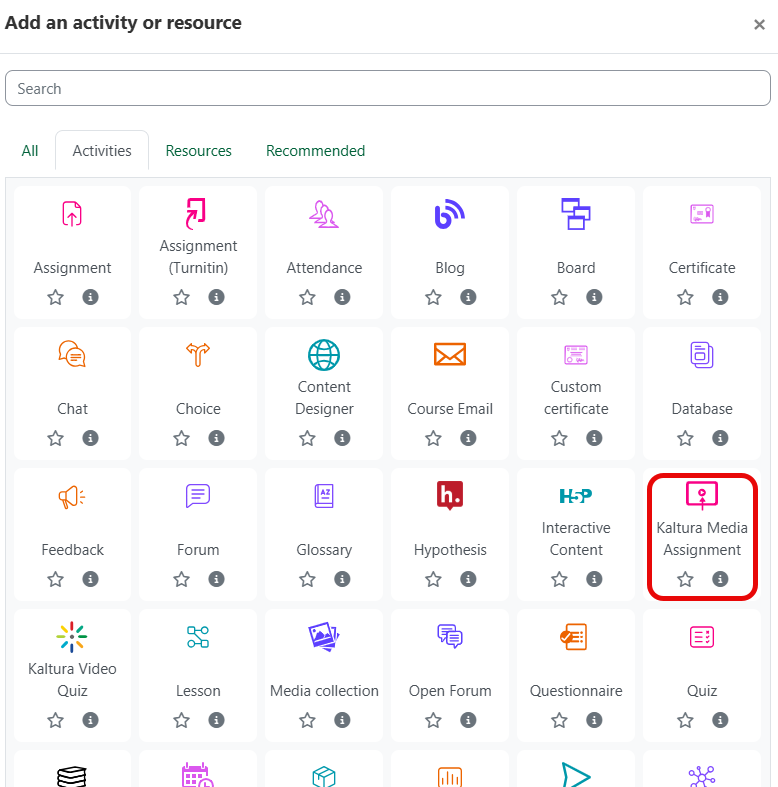This screenshot has height=787, width=778.
Task: Switch to the Recommended tab
Action: (315, 151)
